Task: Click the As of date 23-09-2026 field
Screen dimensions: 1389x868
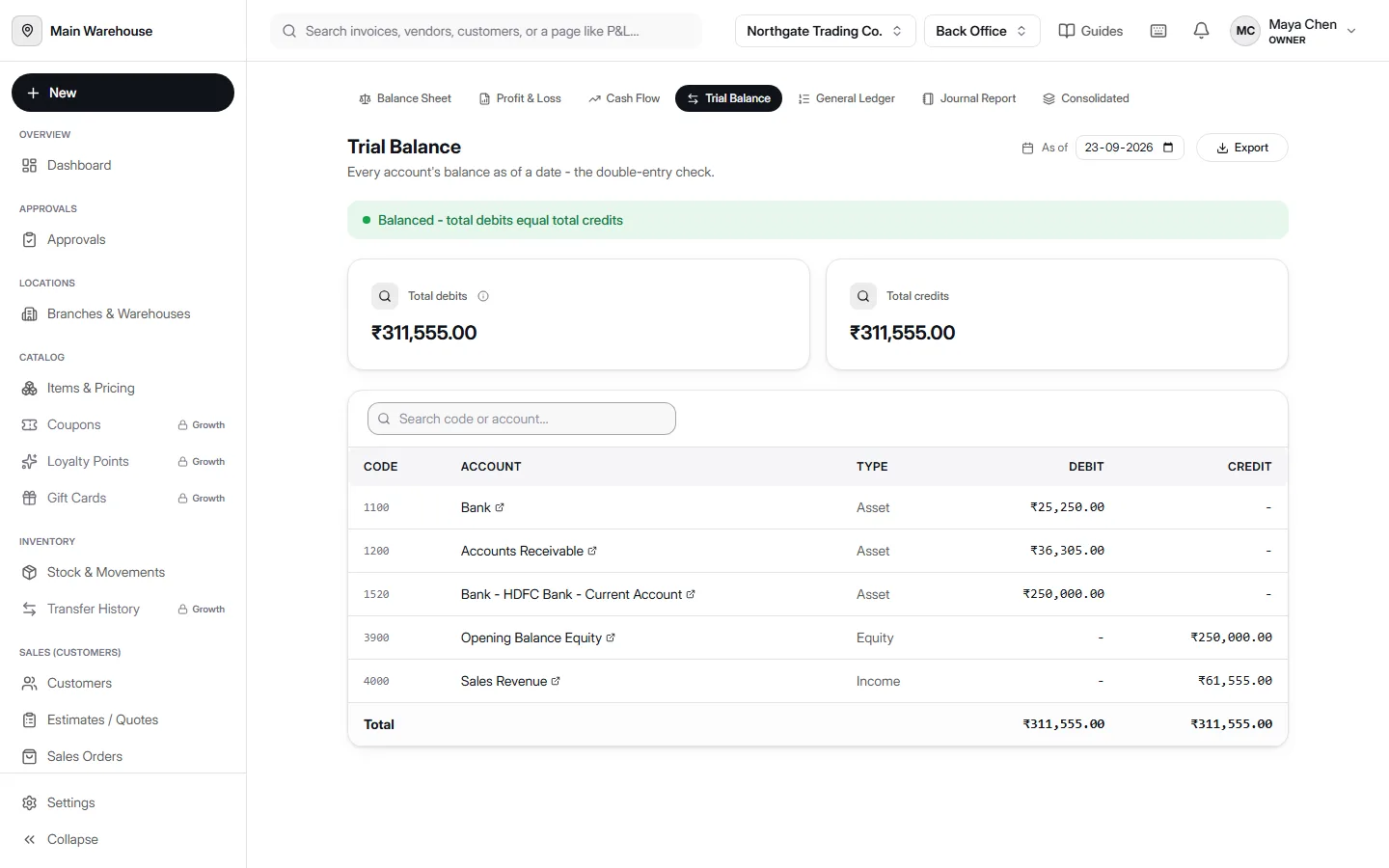Action: [1130, 148]
